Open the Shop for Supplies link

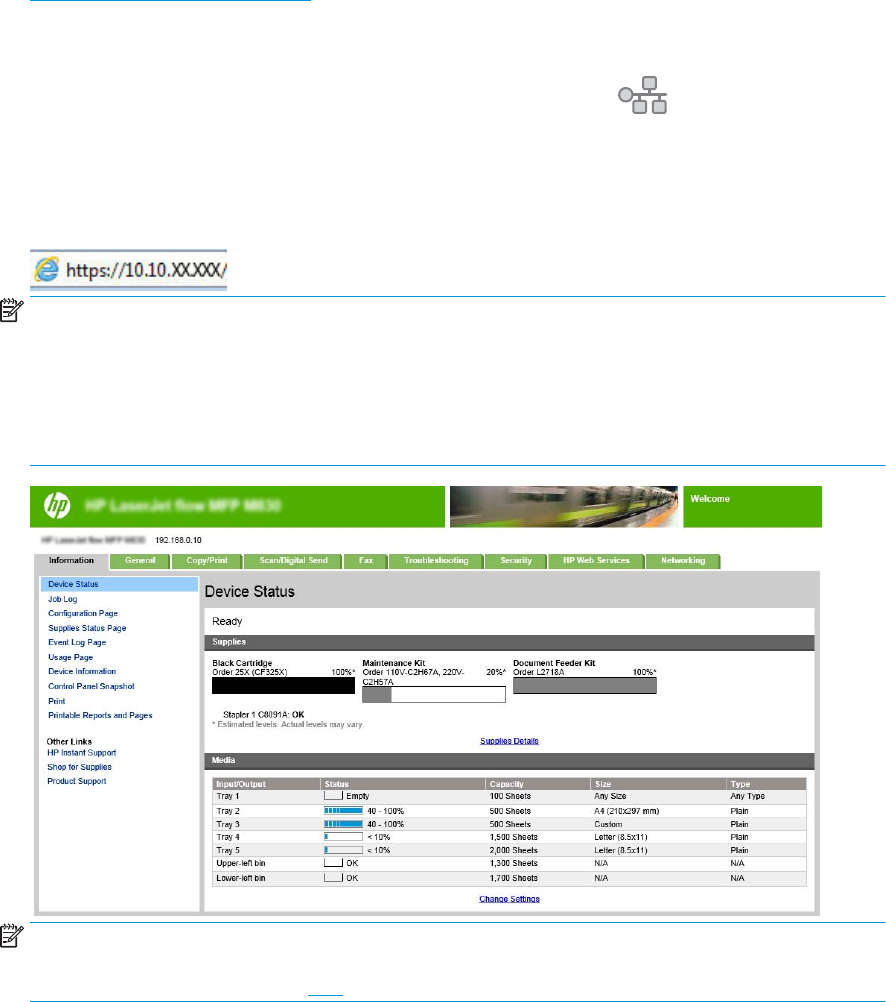79,767
